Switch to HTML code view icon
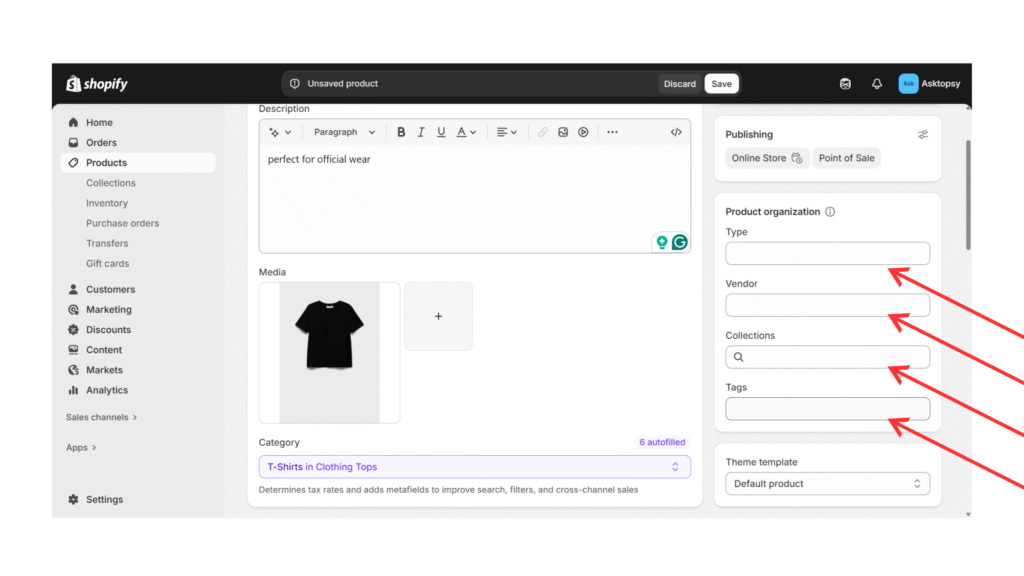The width and height of the screenshot is (1024, 576). point(676,132)
